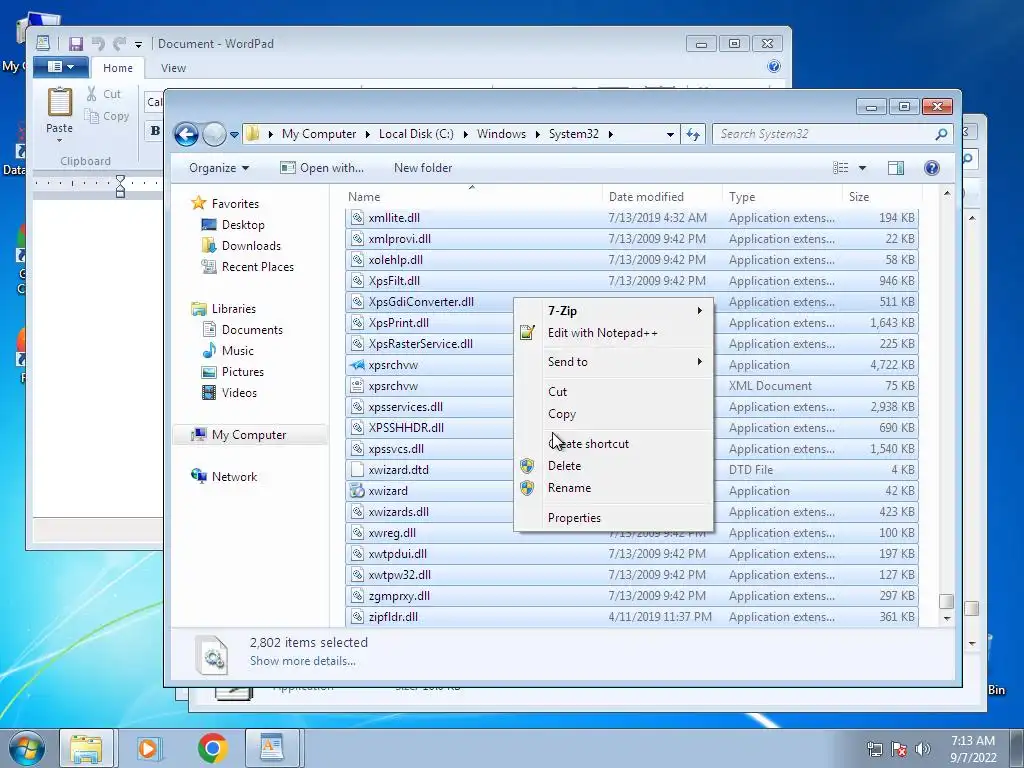Click into the Search System32 field
The width and height of the screenshot is (1024, 768).
tap(823, 135)
